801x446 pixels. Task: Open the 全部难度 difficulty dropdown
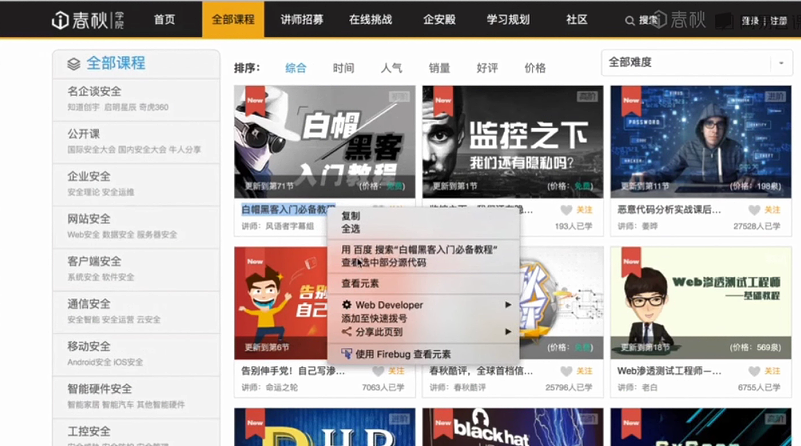coord(697,63)
